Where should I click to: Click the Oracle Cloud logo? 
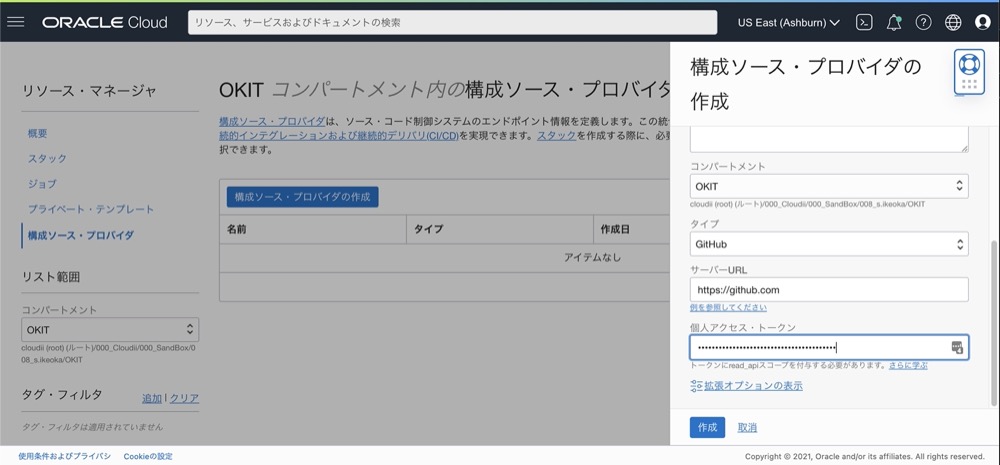pyautogui.click(x=105, y=22)
